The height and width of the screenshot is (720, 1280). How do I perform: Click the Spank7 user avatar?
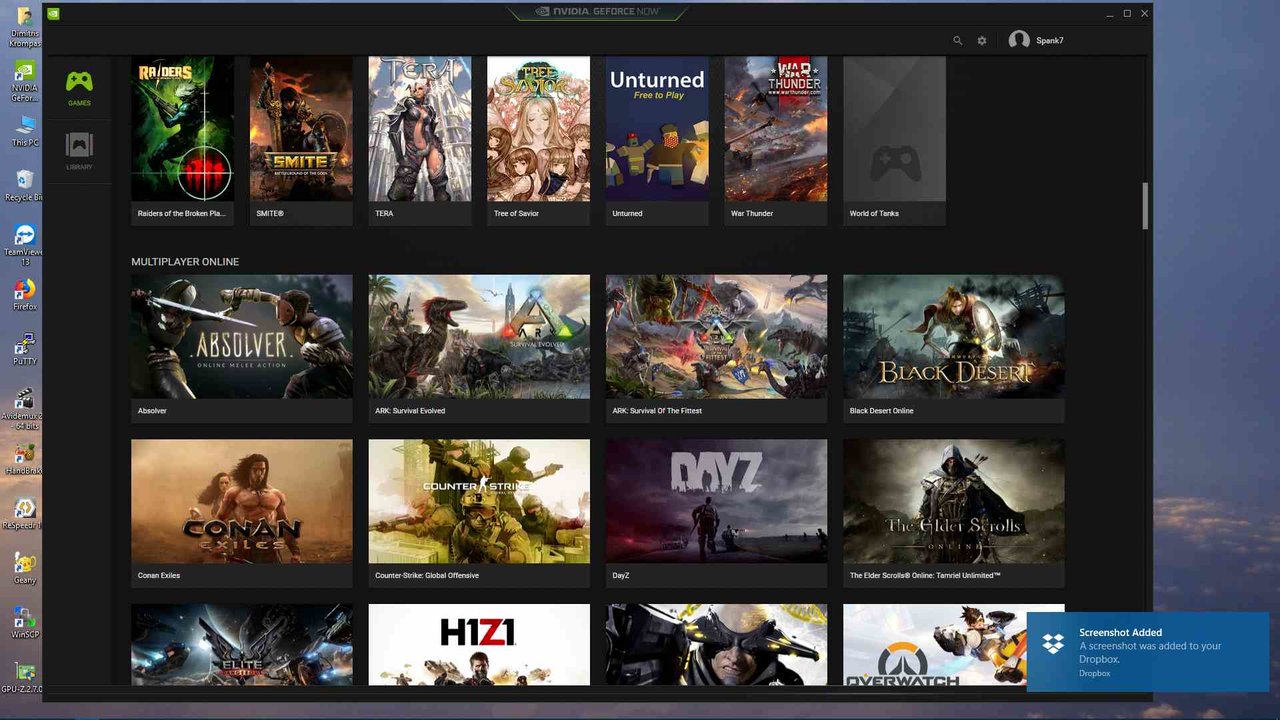[1019, 40]
